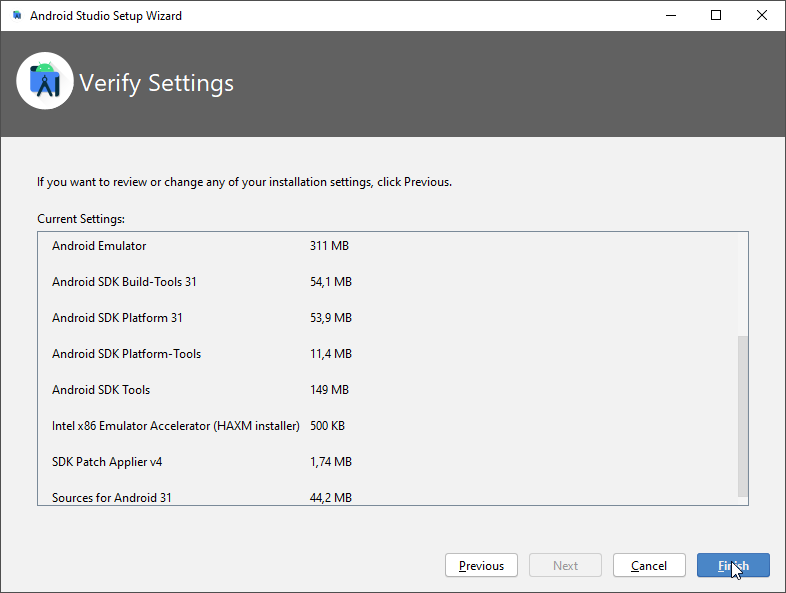Click the disabled Next button
Screen dimensions: 786x593
pos(565,565)
